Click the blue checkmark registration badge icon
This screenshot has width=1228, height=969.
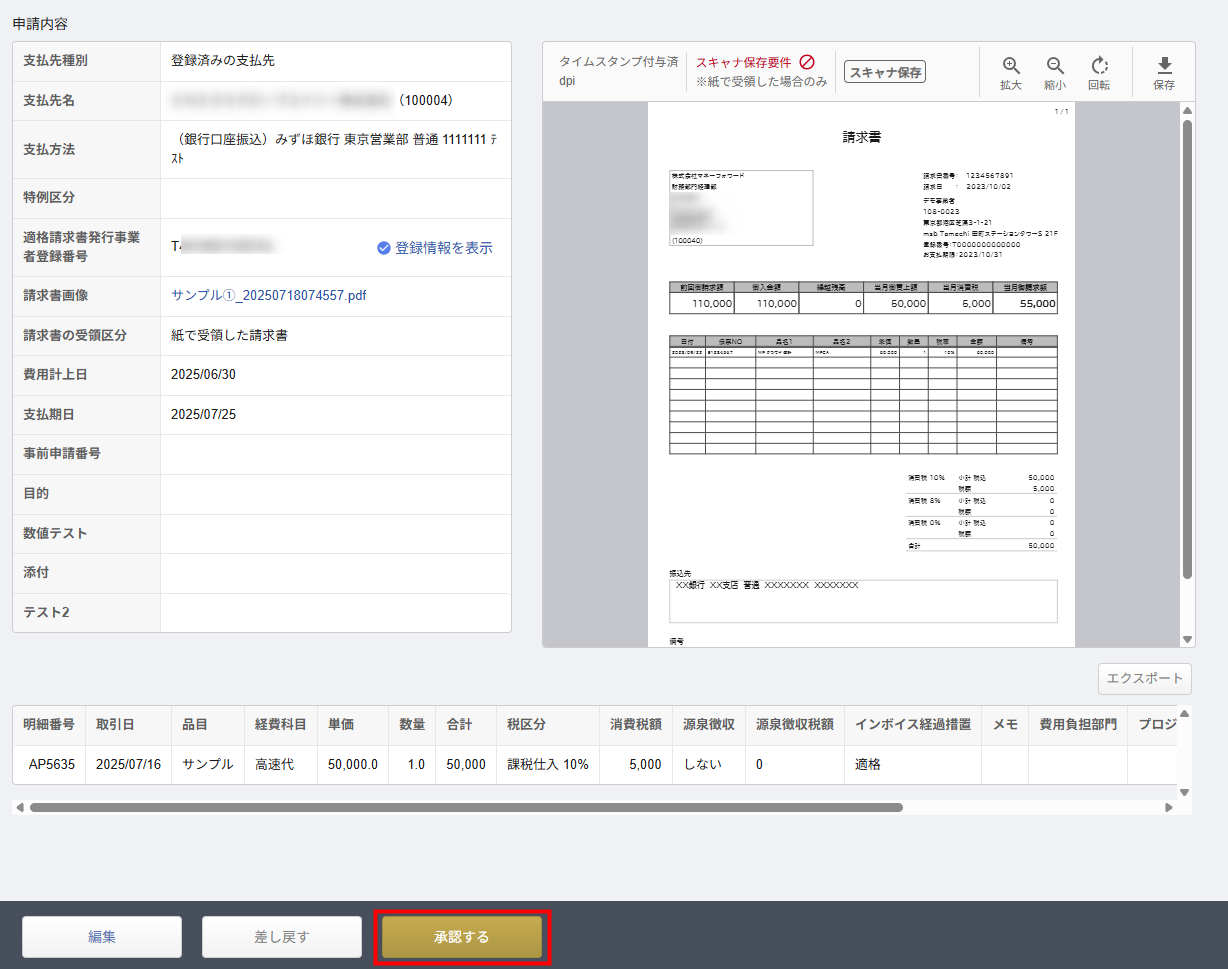click(383, 248)
